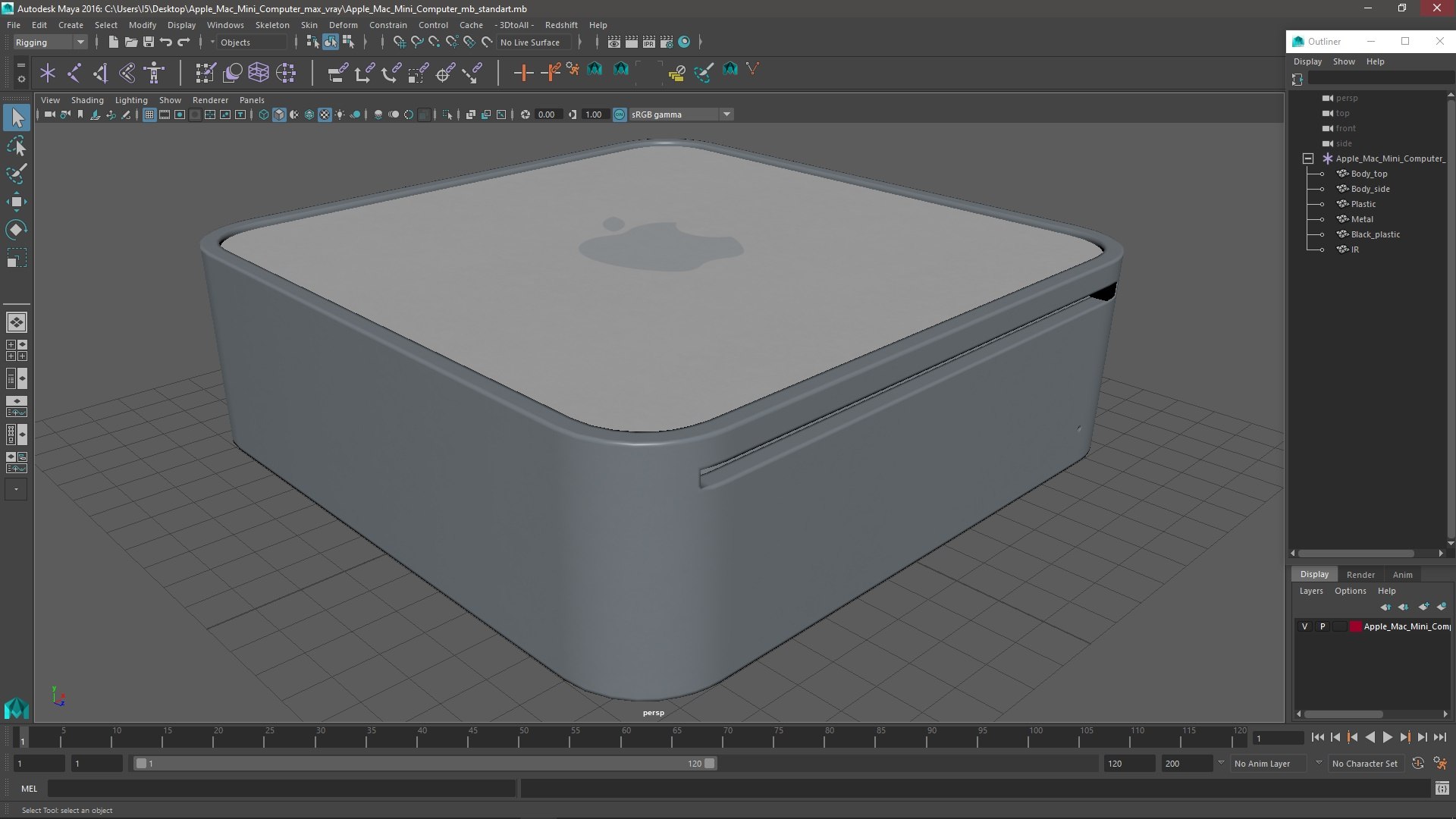The width and height of the screenshot is (1456, 819).
Task: Click play forwards button
Action: (1388, 737)
